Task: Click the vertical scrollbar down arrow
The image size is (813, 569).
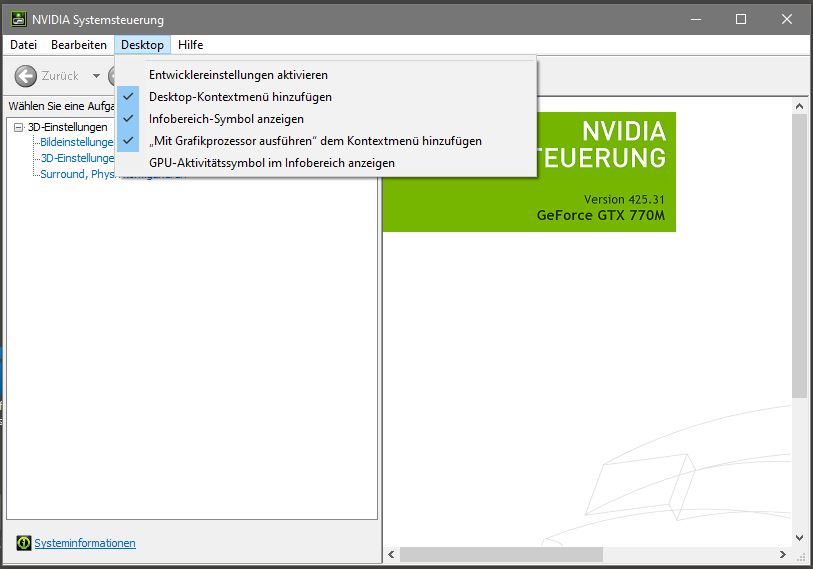Action: click(x=800, y=538)
